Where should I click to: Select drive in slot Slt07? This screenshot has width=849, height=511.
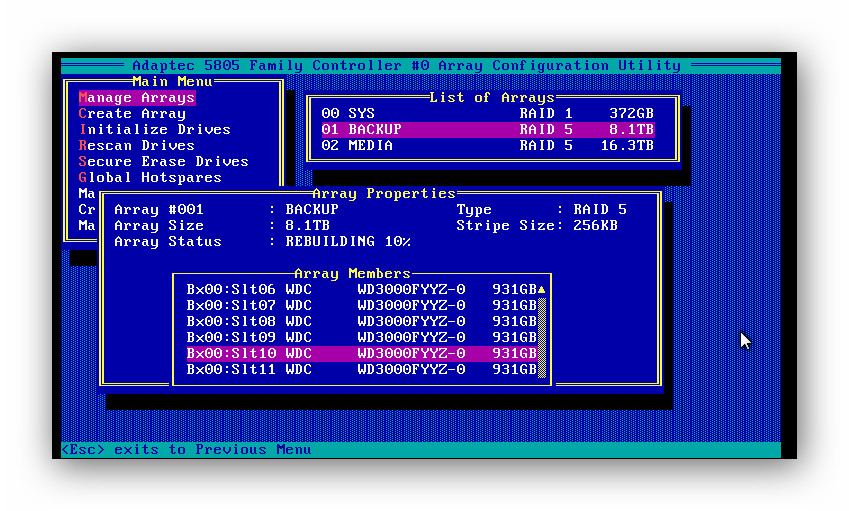(x=361, y=306)
